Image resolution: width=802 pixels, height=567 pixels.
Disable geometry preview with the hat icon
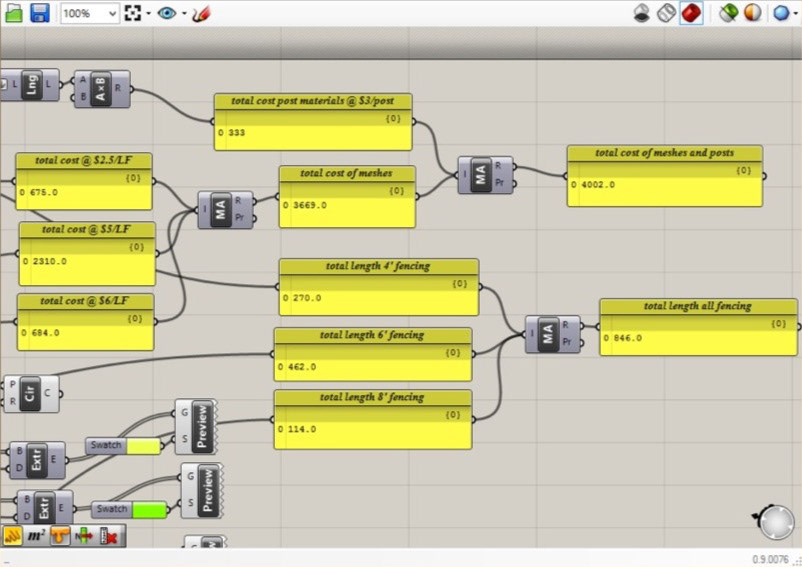tap(642, 13)
